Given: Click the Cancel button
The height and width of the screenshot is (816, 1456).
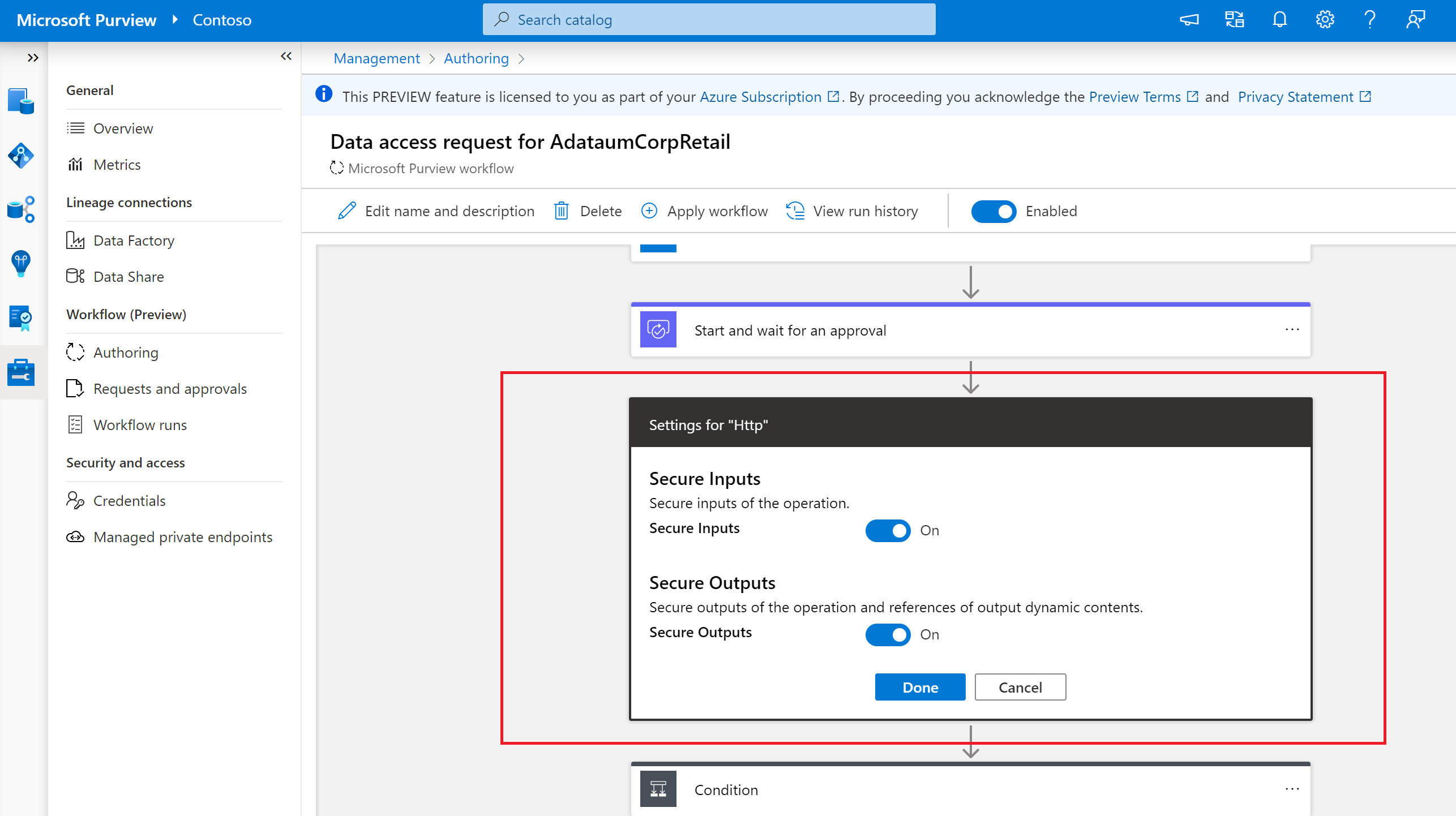Looking at the screenshot, I should pyautogui.click(x=1020, y=688).
